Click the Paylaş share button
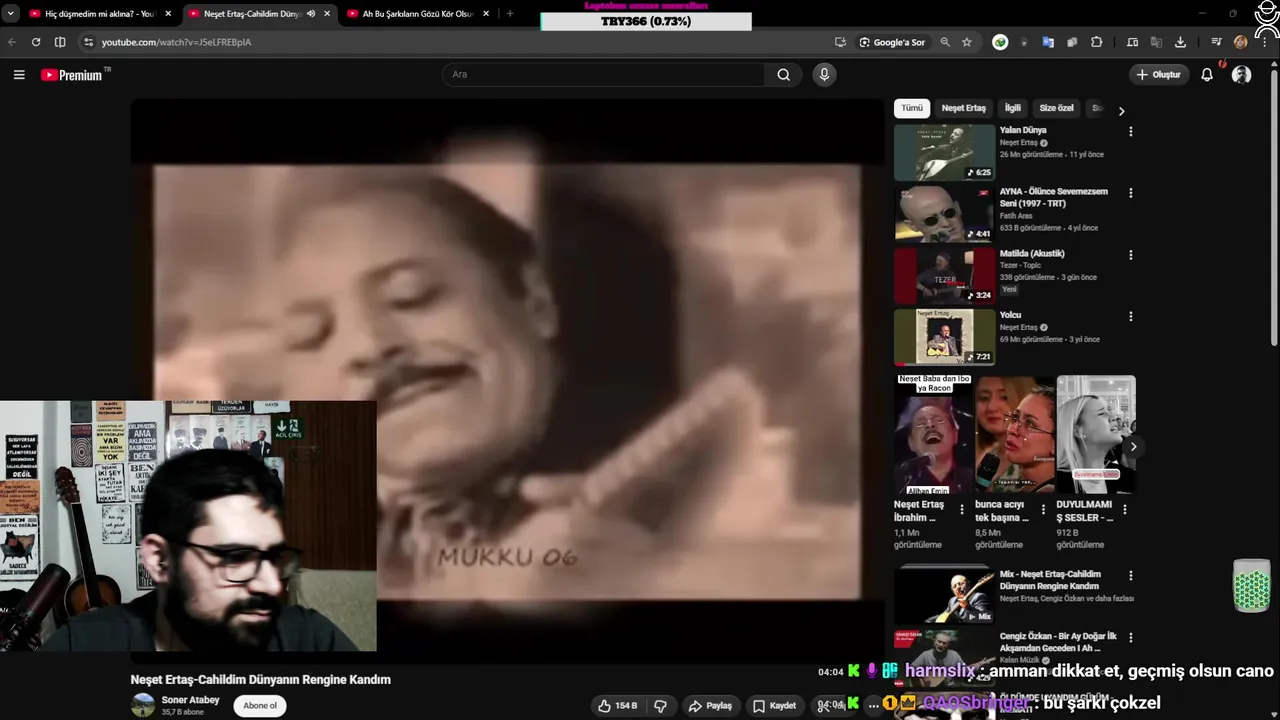Image resolution: width=1280 pixels, height=720 pixels. (x=710, y=706)
